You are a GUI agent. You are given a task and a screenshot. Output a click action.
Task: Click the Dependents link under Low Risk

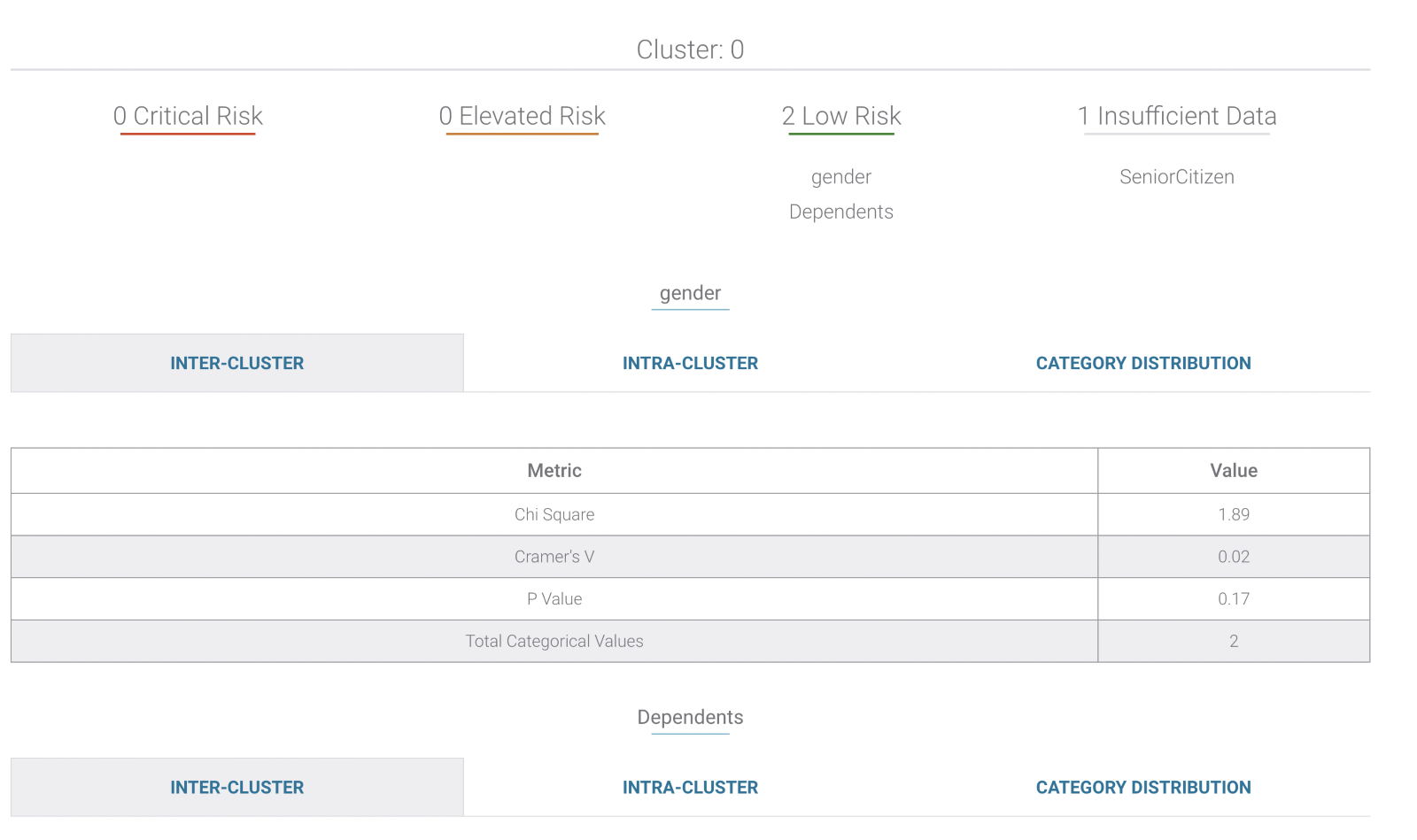[x=840, y=212]
